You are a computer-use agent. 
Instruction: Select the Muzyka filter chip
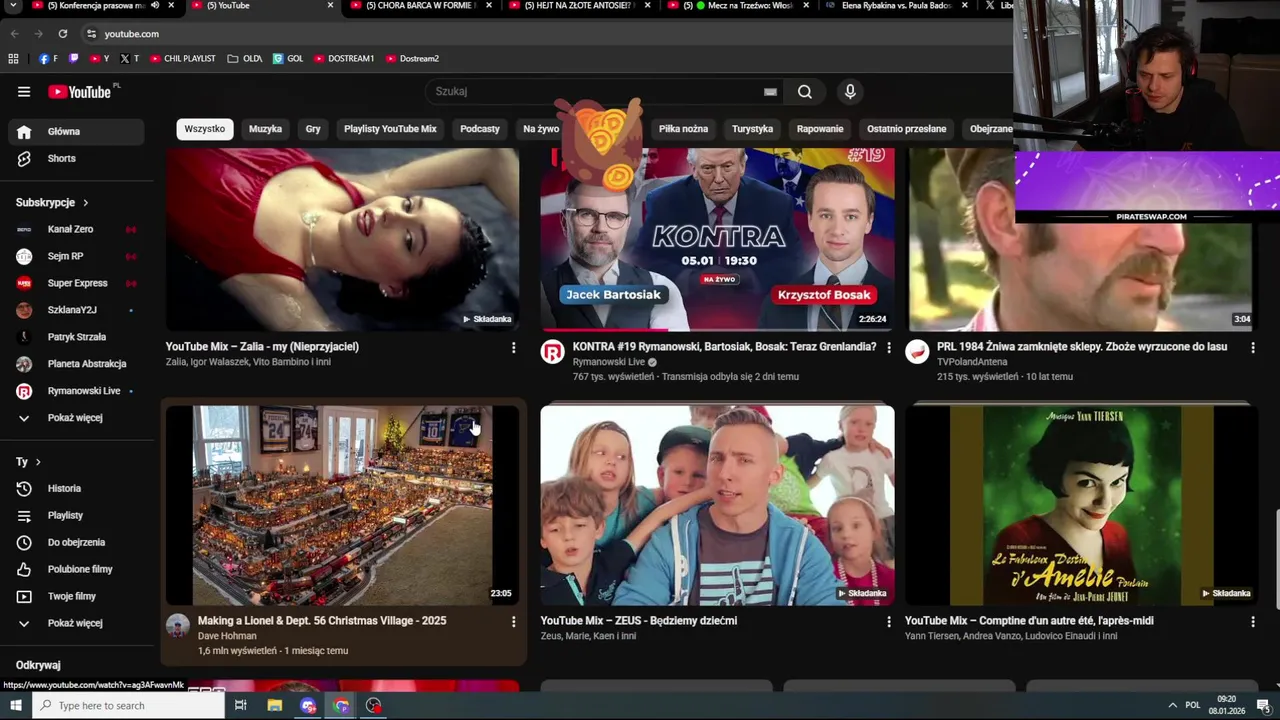[265, 129]
